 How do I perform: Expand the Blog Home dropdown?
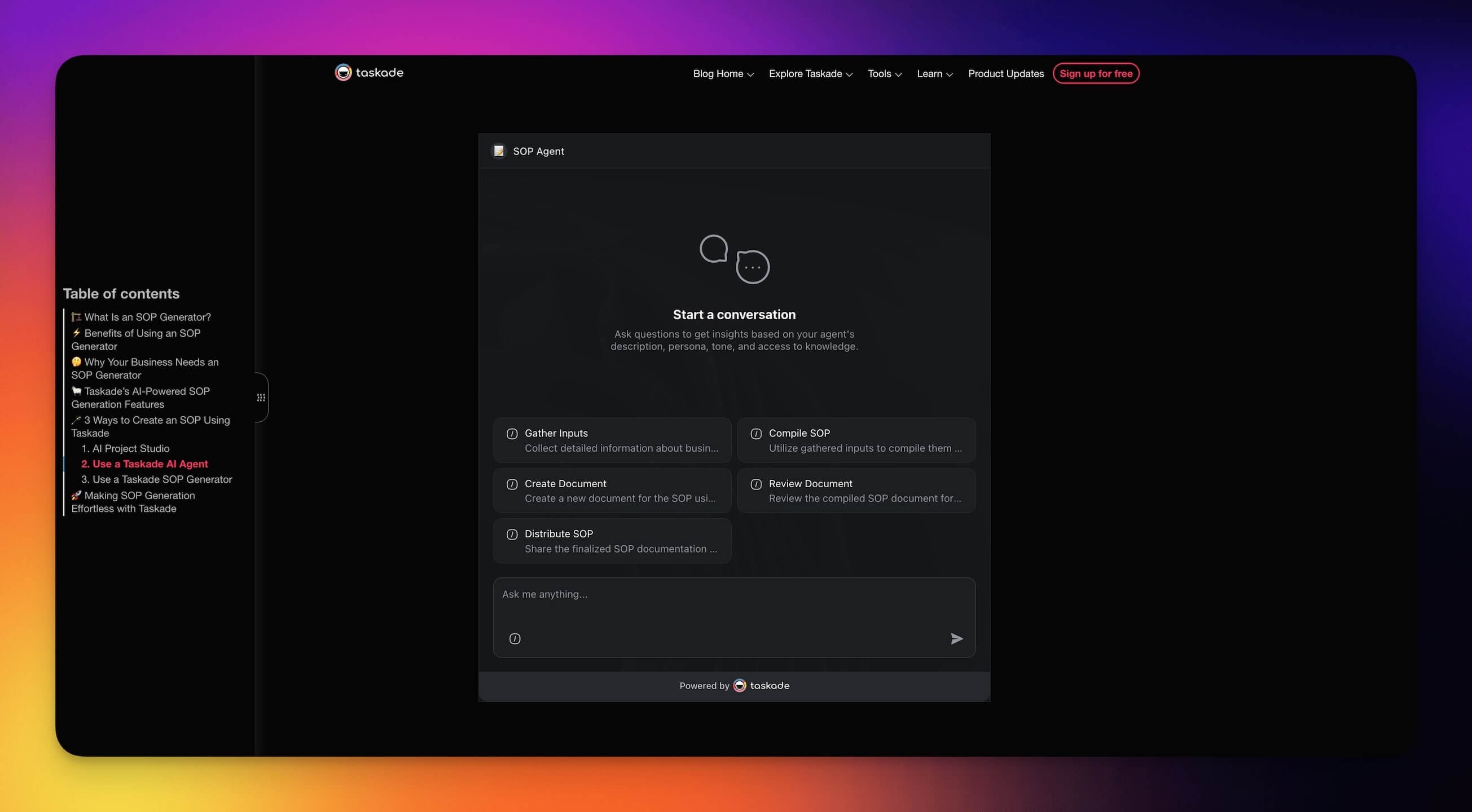point(723,74)
